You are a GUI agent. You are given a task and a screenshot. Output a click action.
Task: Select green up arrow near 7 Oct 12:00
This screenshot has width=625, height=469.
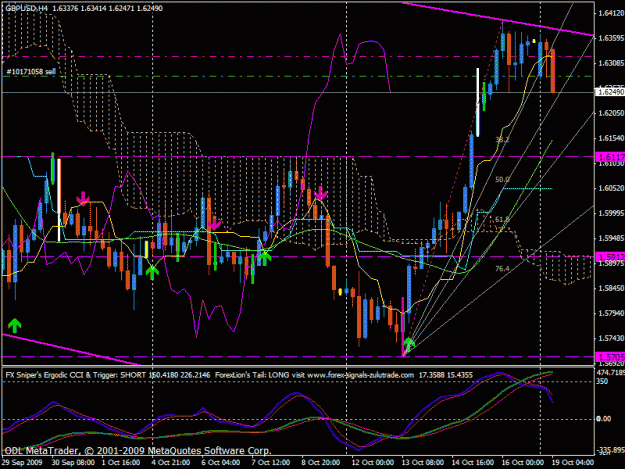264,258
